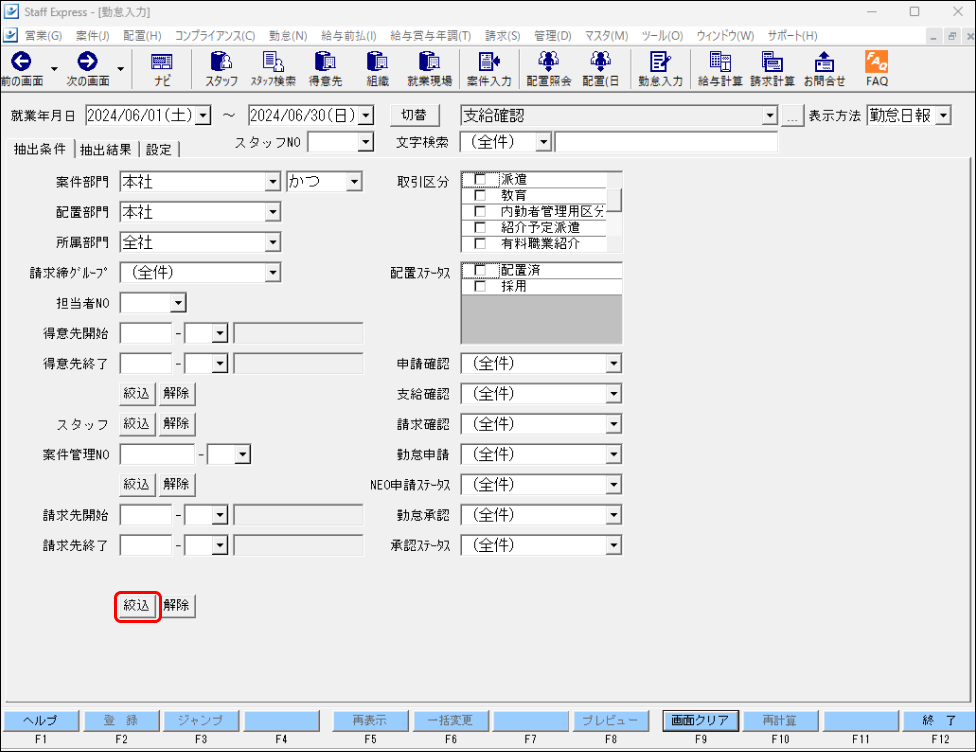The width and height of the screenshot is (976, 752).
Task: Go back with 前の画面 arrow icon
Action: (21, 61)
